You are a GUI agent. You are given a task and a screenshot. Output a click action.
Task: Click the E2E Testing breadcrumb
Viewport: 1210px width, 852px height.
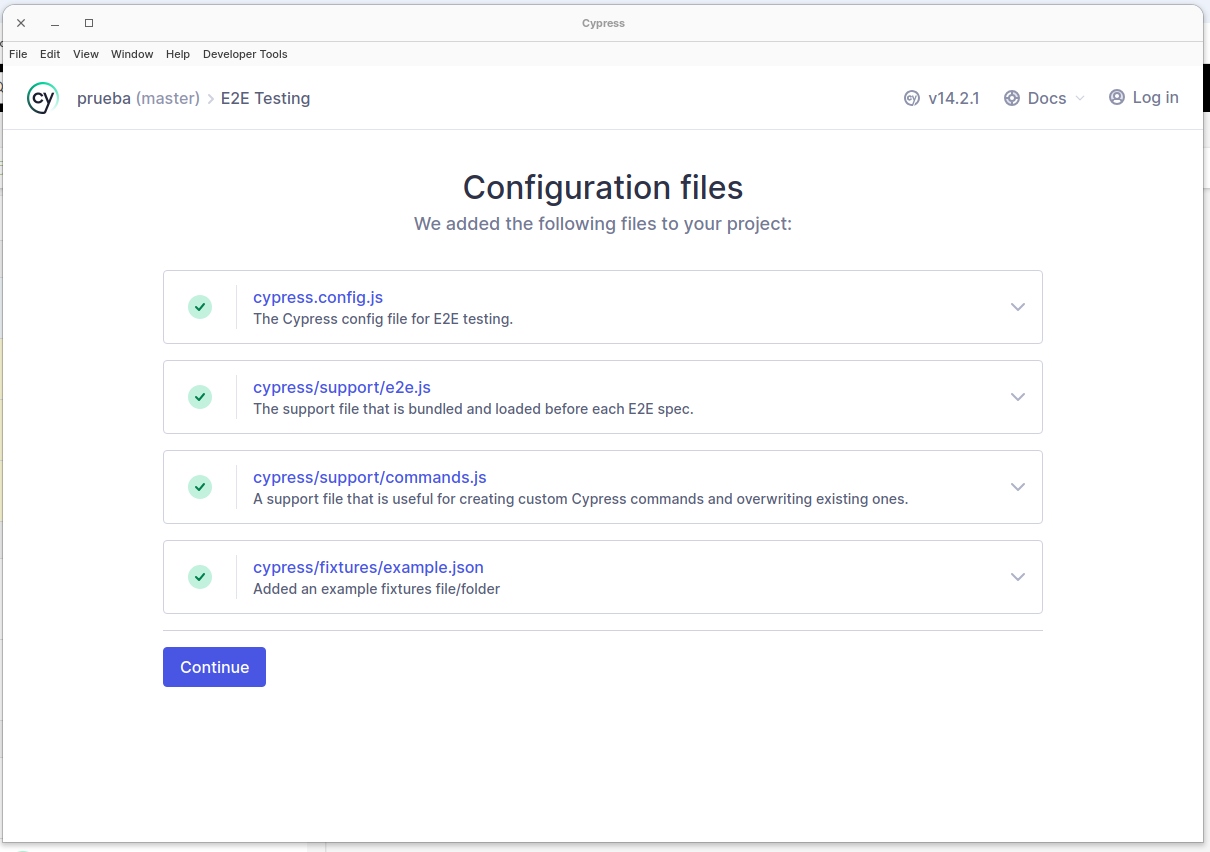point(265,98)
